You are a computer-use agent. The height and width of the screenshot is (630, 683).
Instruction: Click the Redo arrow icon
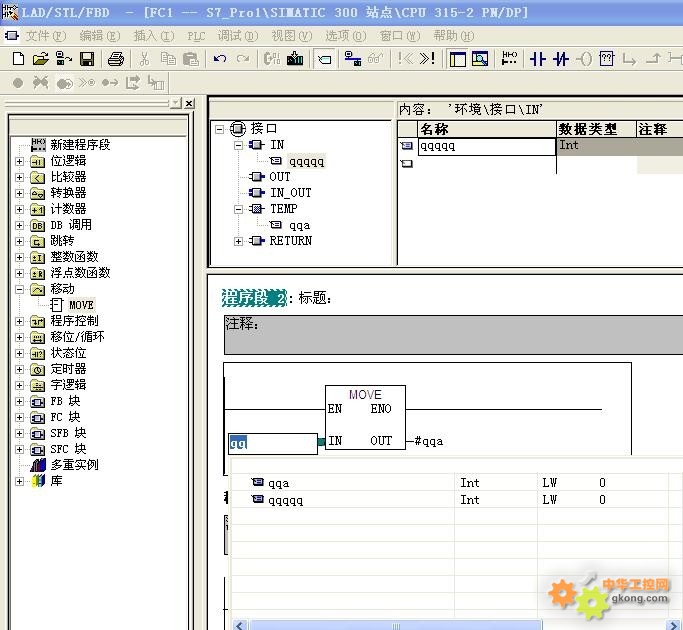[243, 58]
